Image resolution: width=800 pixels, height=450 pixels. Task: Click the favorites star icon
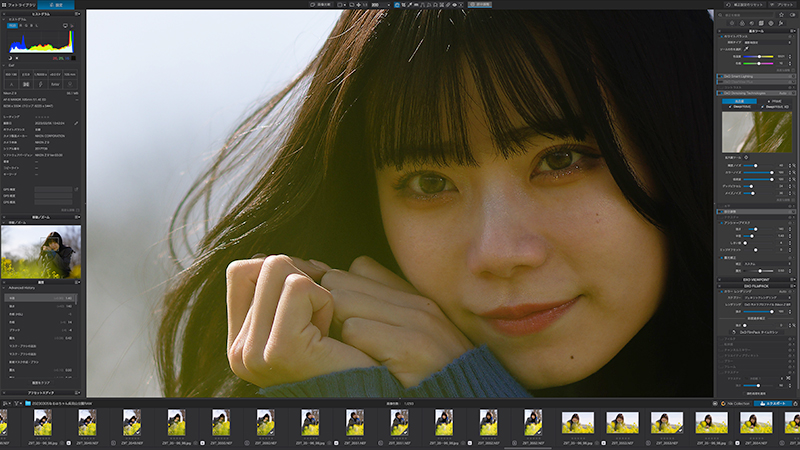[x=781, y=15]
